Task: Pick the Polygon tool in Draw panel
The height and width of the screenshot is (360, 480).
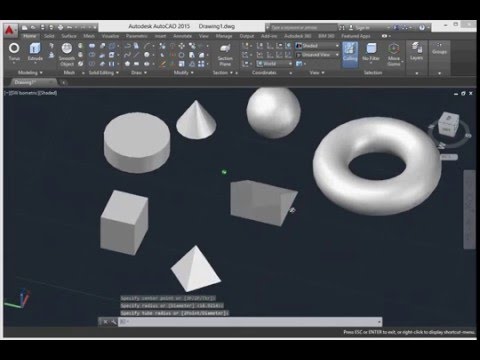Action: 127,64
